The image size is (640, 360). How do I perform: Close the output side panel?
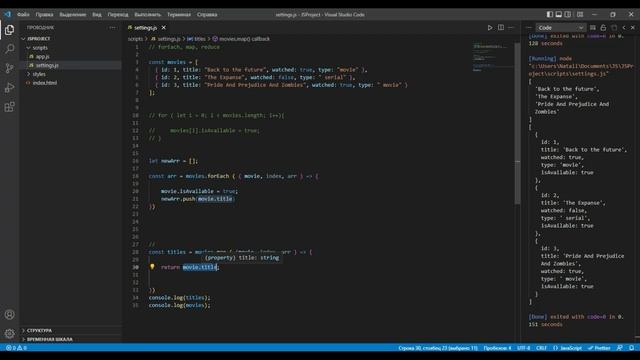coord(633,28)
